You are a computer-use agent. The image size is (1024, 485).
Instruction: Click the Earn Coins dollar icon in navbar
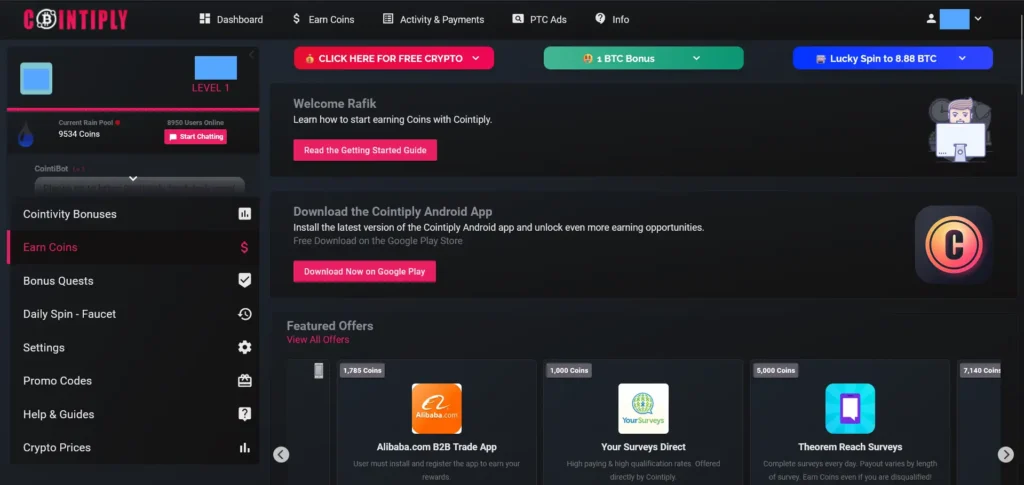(296, 19)
